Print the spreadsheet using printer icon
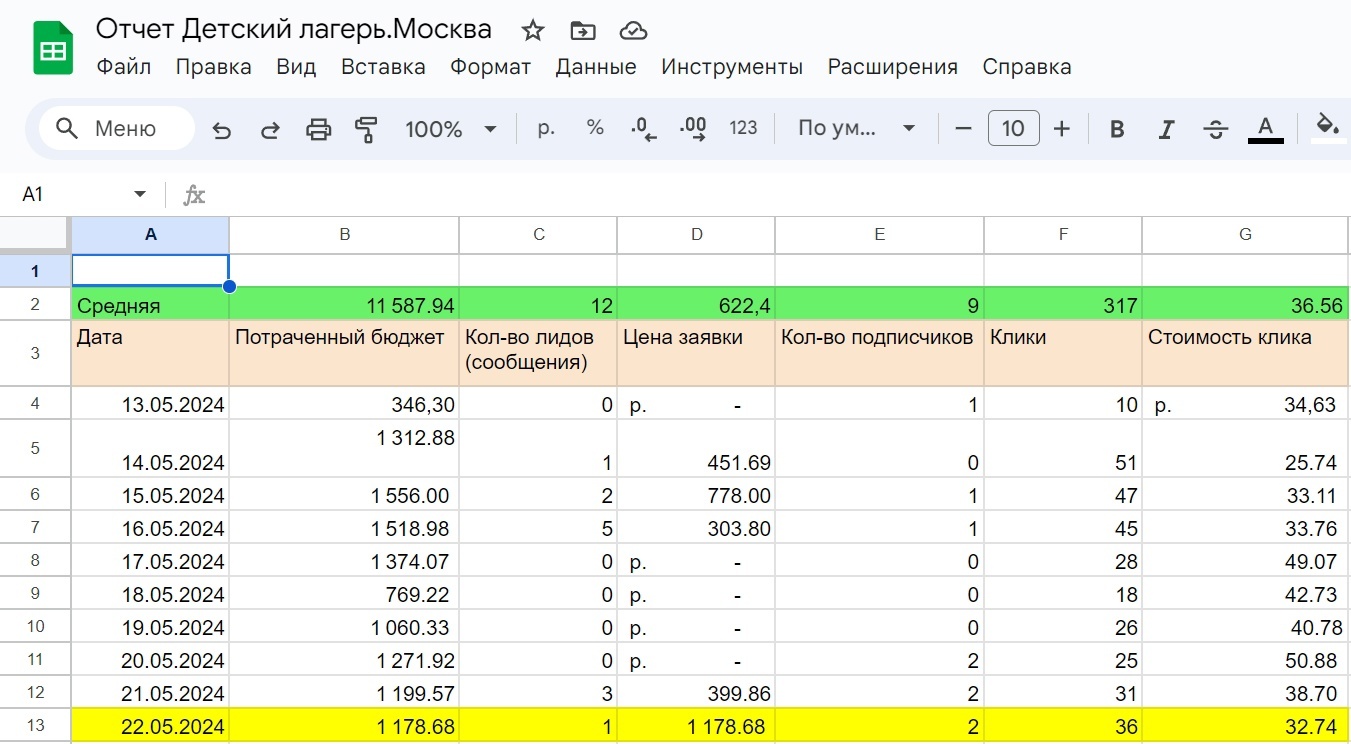Screen dimensions: 1351x744 tap(318, 129)
